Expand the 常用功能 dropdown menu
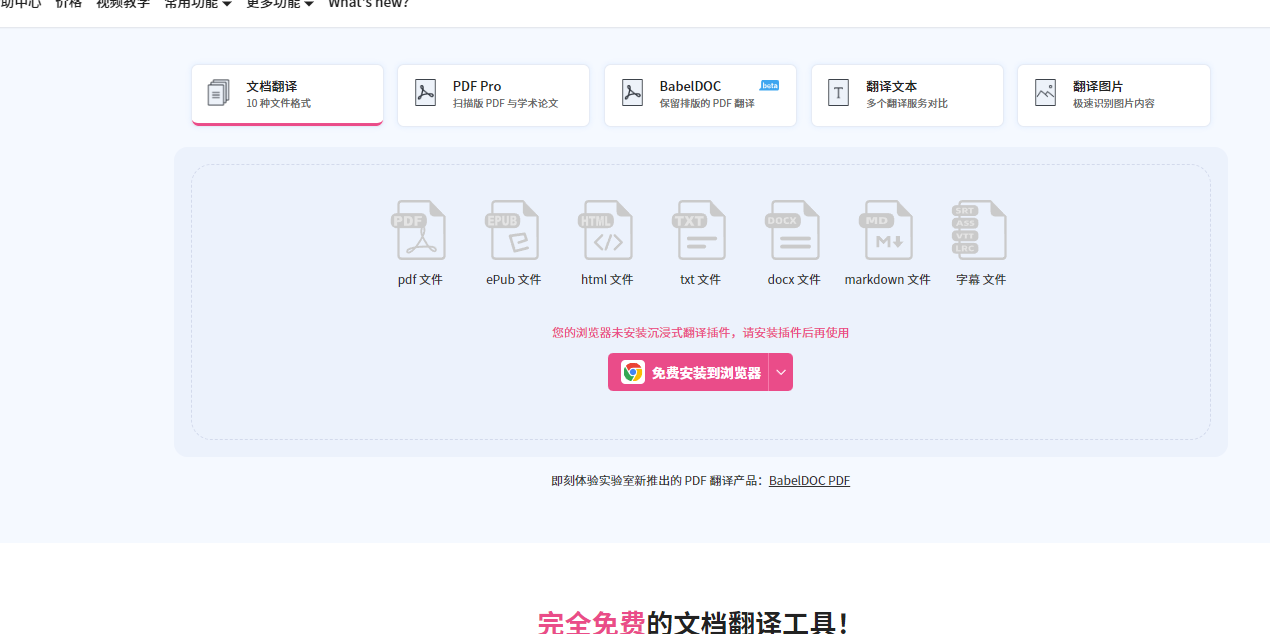Image resolution: width=1270 pixels, height=634 pixels. (x=197, y=4)
